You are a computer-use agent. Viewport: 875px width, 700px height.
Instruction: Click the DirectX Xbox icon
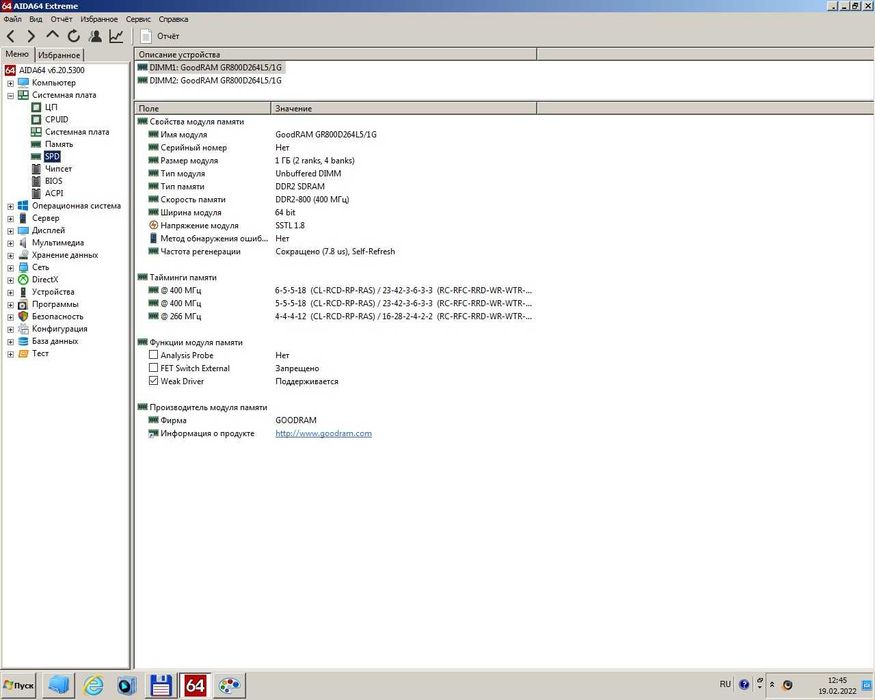[x=23, y=280]
